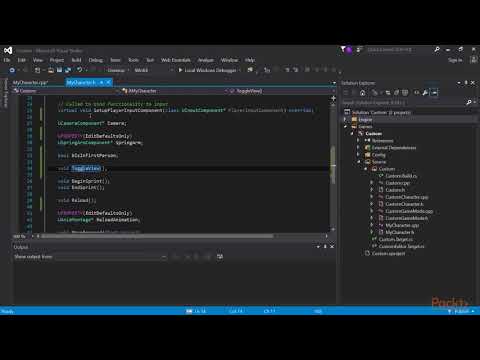
Task: Toggle Show All Files in Solution Explorer
Action: pos(405,93)
